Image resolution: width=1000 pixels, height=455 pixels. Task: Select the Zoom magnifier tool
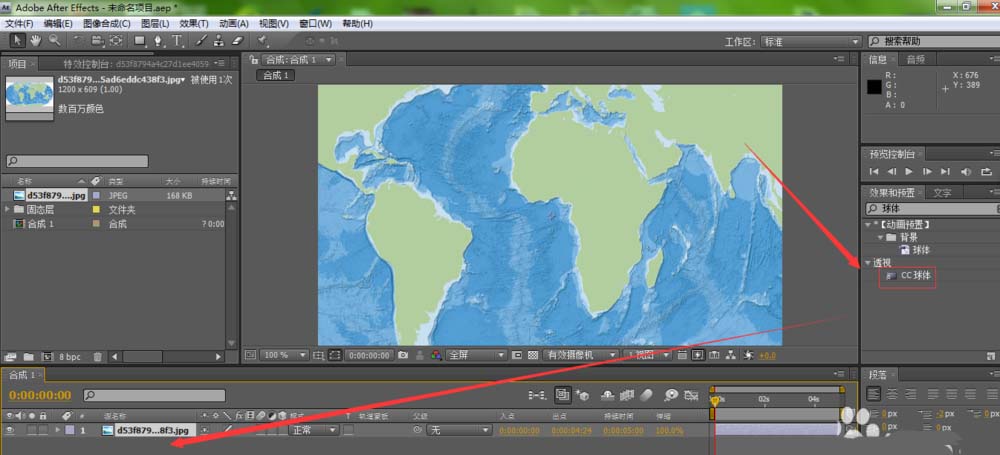(x=55, y=40)
